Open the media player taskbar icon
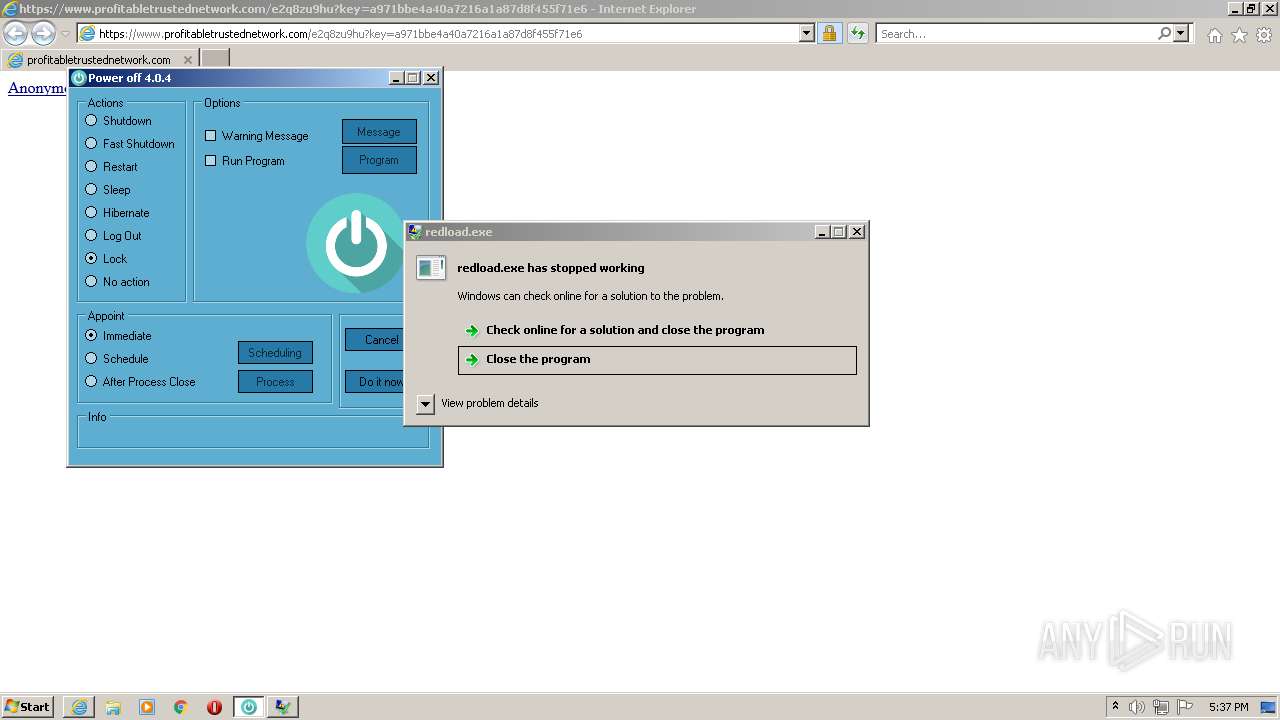Viewport: 1280px width, 720px height. [147, 707]
